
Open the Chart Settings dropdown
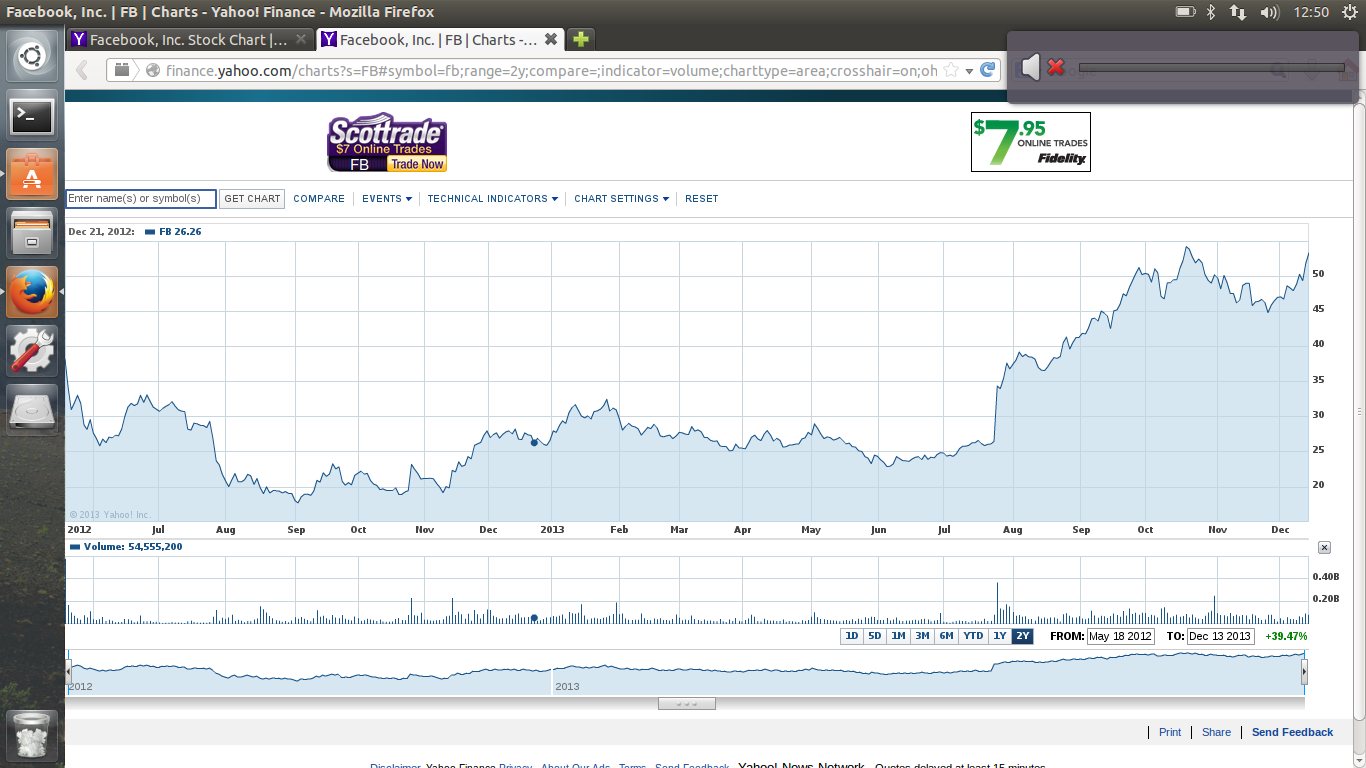pyautogui.click(x=621, y=199)
